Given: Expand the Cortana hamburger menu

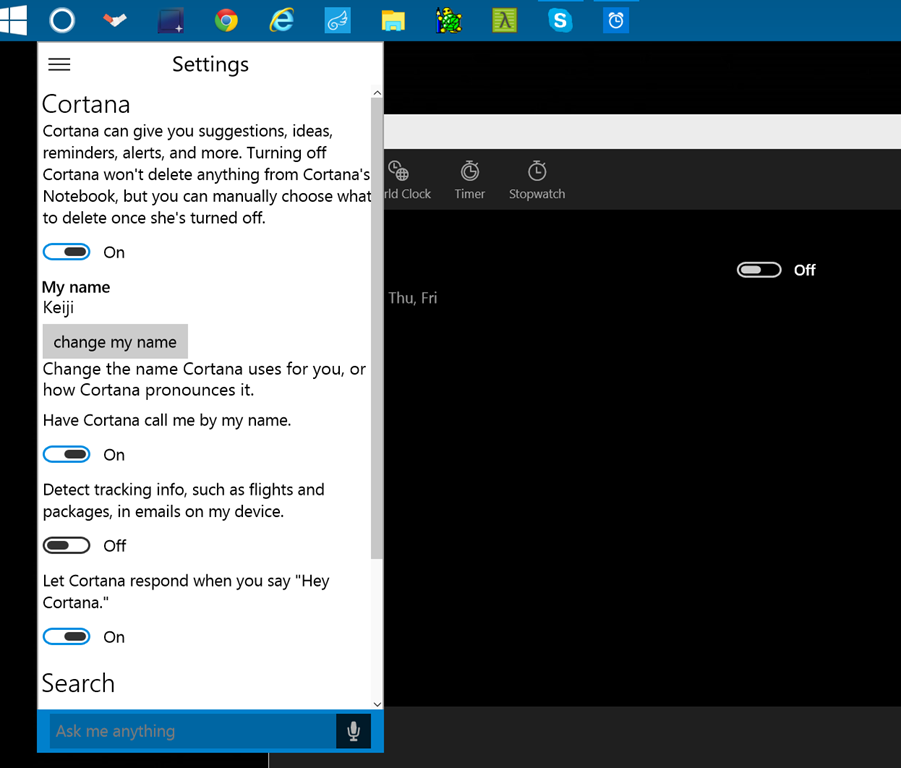Looking at the screenshot, I should pyautogui.click(x=60, y=64).
